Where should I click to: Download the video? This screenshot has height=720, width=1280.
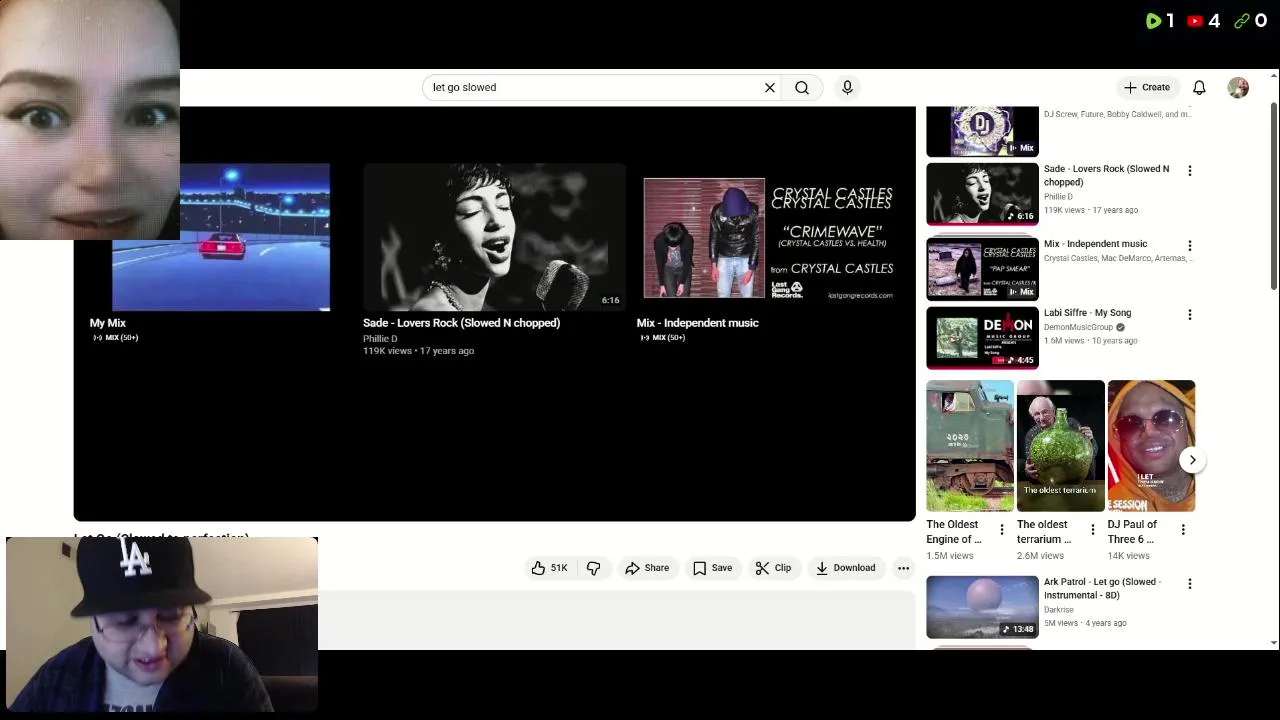(x=845, y=568)
